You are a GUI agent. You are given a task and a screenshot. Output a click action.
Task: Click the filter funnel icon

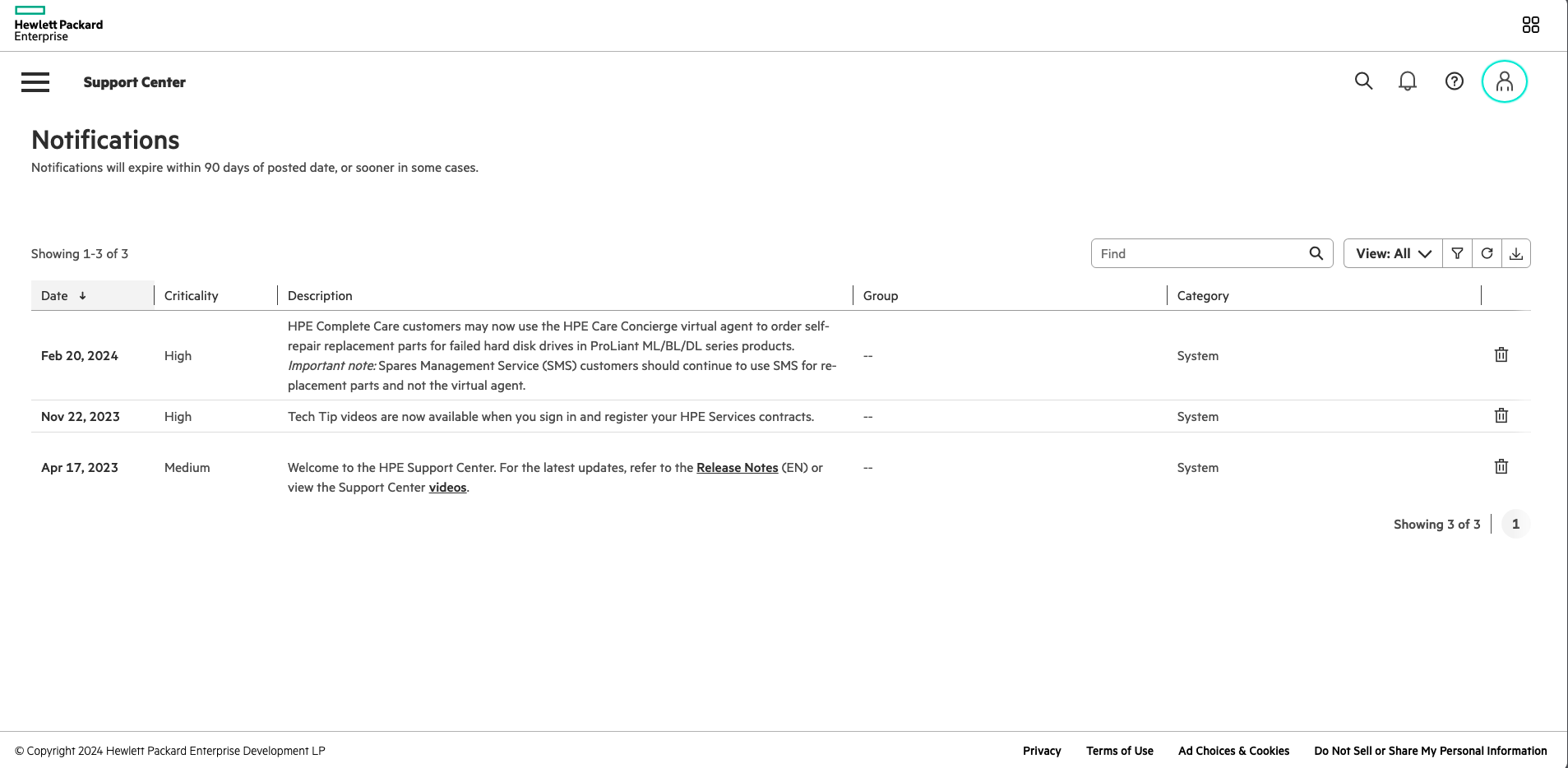[1457, 253]
